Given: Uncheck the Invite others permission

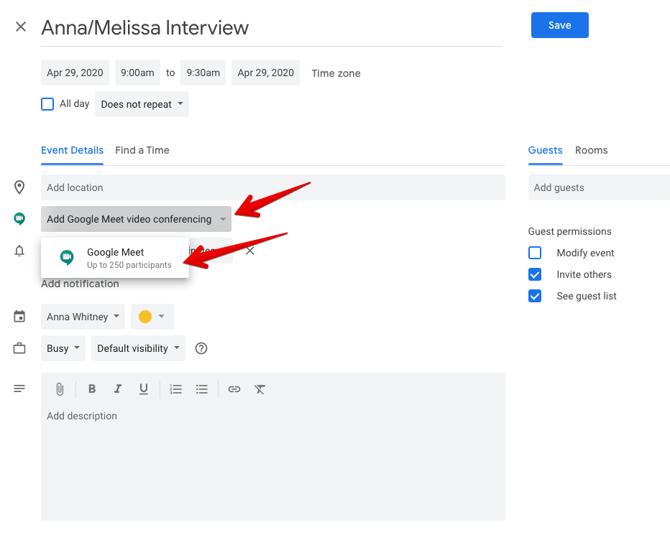Looking at the screenshot, I should (x=535, y=274).
